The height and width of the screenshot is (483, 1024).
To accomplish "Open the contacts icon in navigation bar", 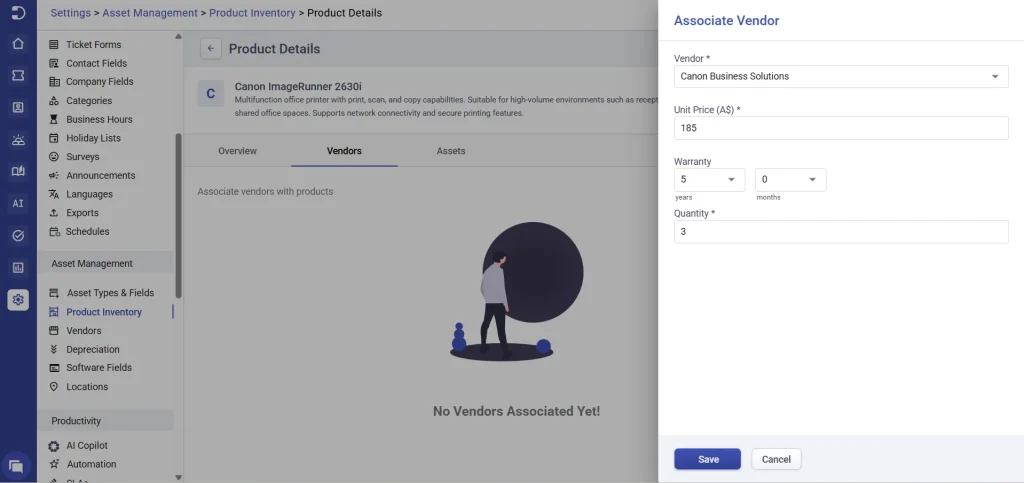I will pos(18,108).
